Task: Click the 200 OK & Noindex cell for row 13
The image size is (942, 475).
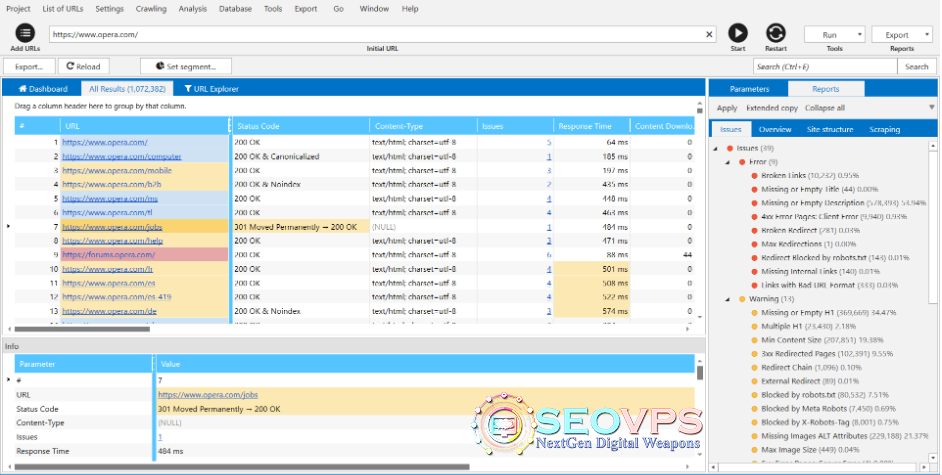Action: pyautogui.click(x=300, y=311)
